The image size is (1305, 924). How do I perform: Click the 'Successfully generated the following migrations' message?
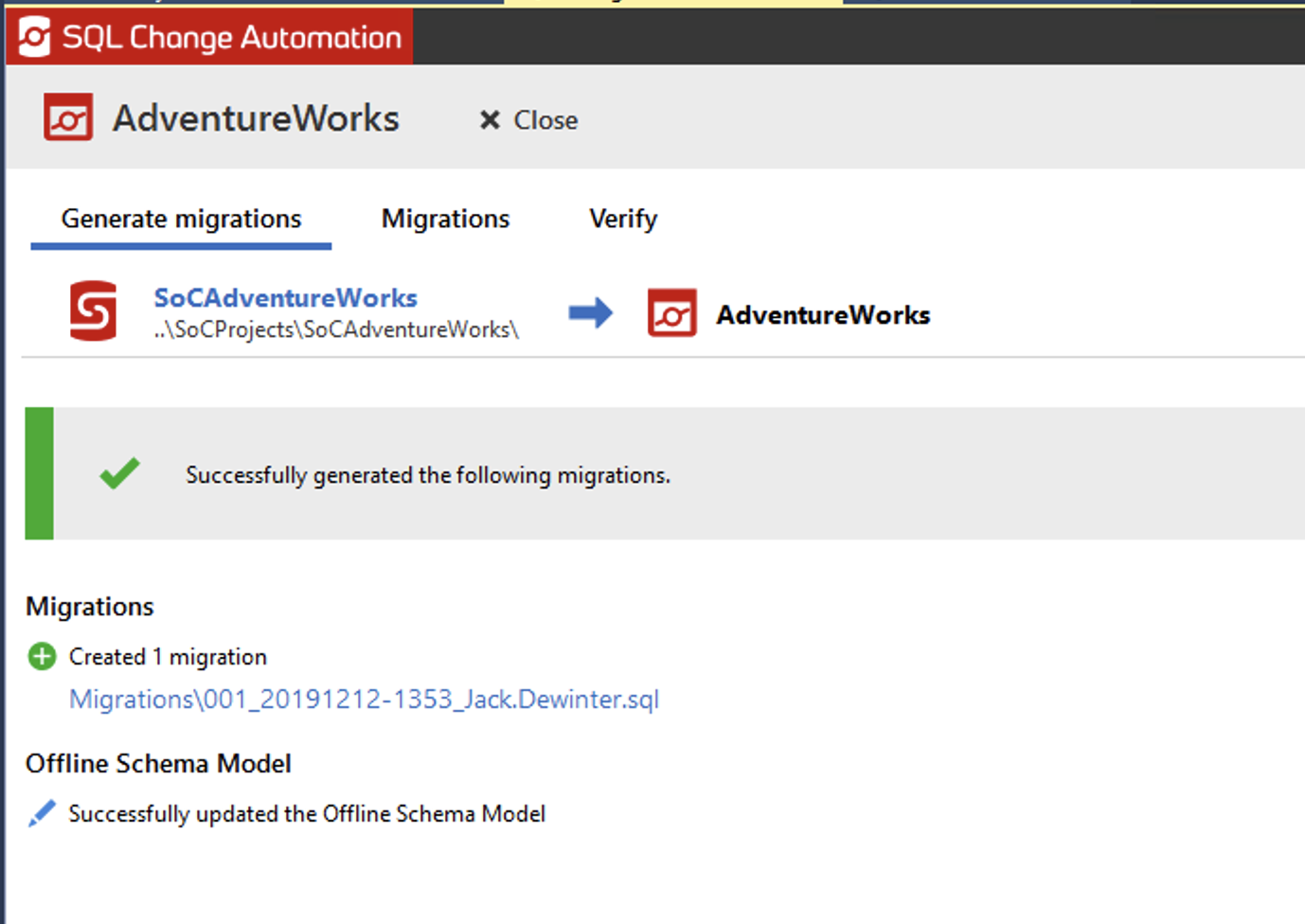(427, 475)
